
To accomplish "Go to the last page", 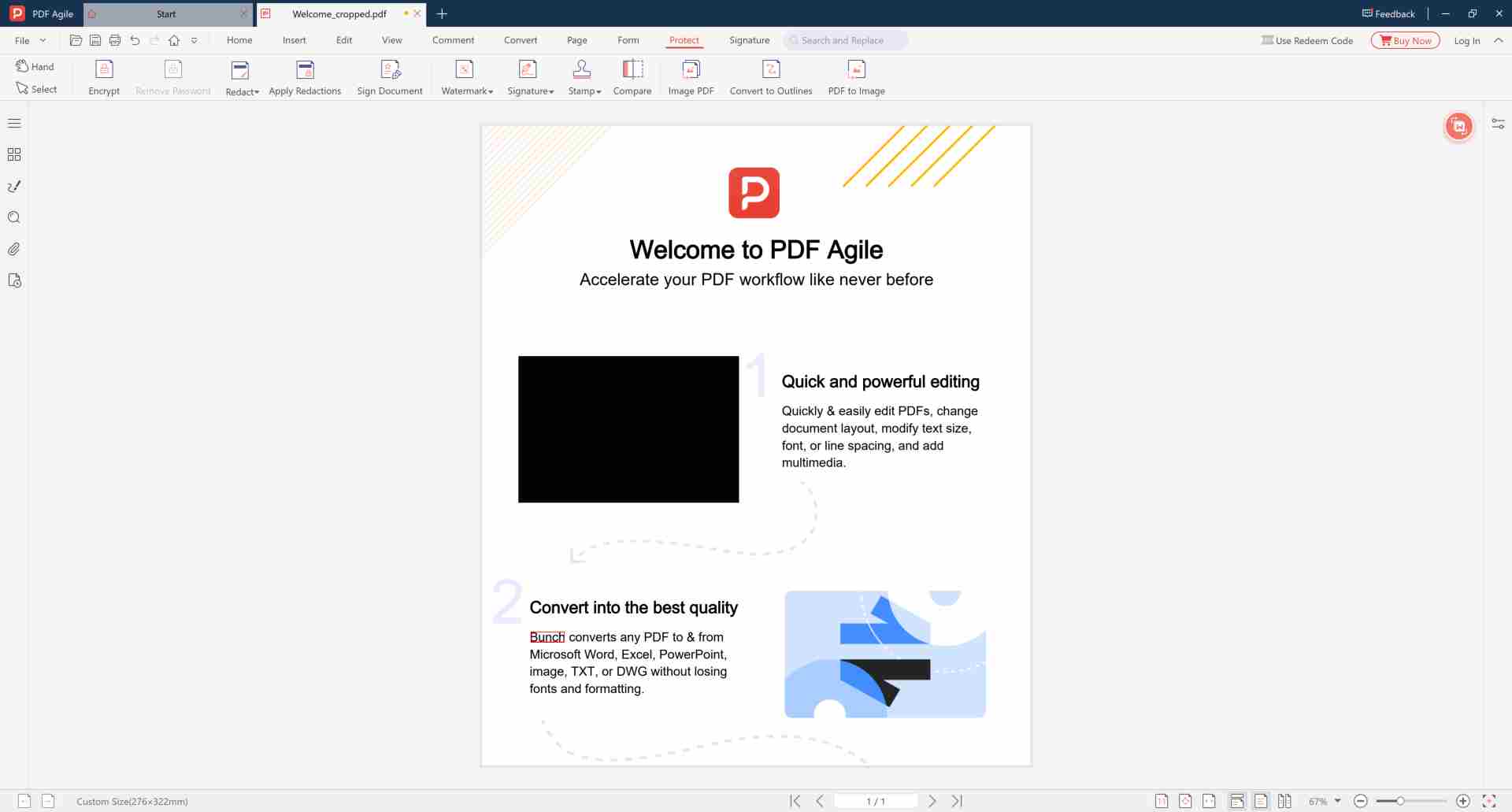I will pos(957,801).
